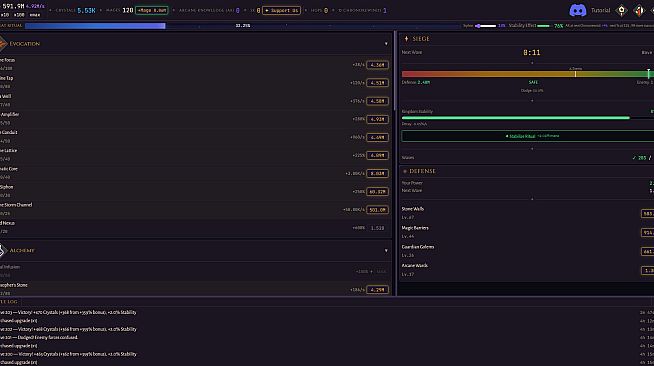Viewport: 654px width, 366px height.
Task: Select the x100 buy multiplier
Action: (19, 15)
